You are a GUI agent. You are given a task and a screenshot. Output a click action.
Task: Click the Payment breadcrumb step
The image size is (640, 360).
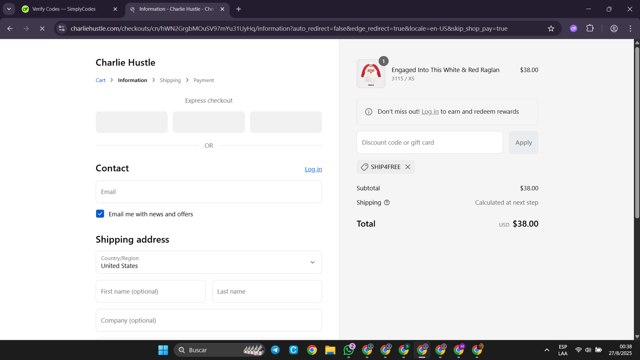pos(204,80)
